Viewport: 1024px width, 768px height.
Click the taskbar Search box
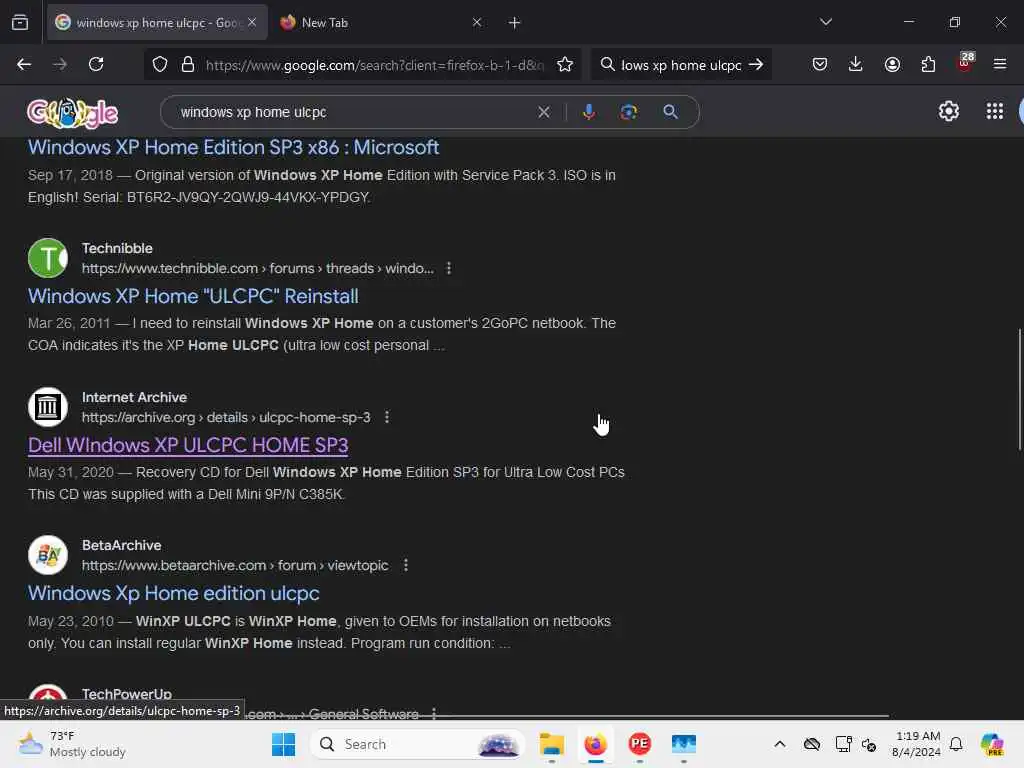(x=418, y=744)
